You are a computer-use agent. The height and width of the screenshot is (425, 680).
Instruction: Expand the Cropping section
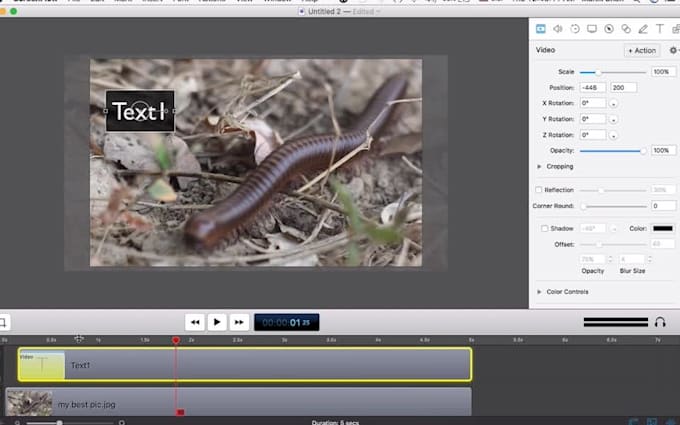[x=539, y=167]
